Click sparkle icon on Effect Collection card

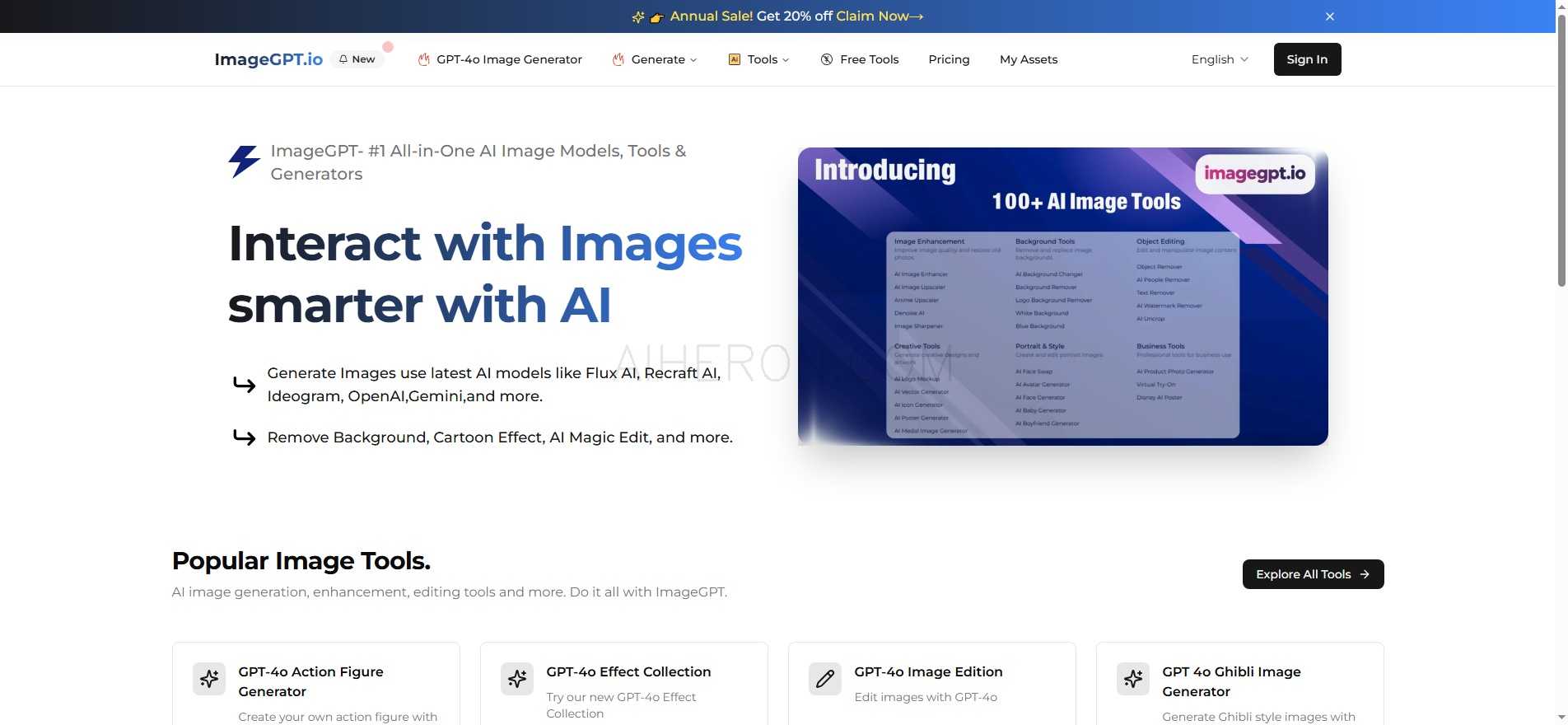517,679
